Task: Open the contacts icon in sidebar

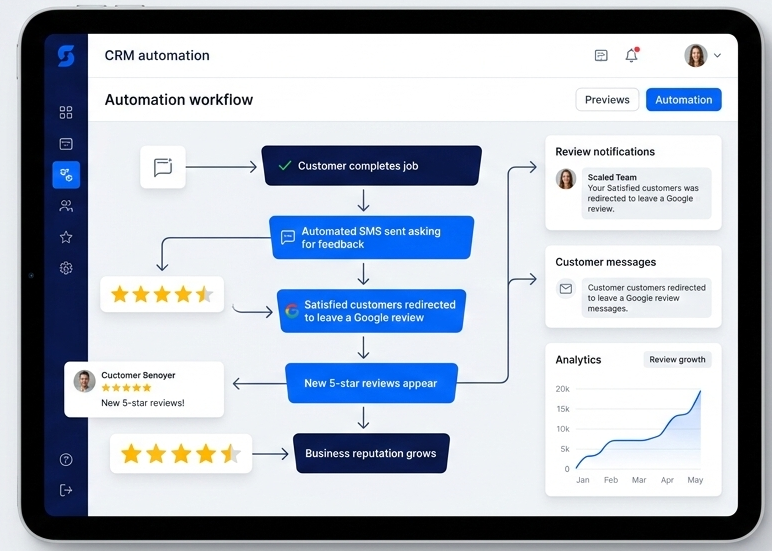Action: coord(66,206)
